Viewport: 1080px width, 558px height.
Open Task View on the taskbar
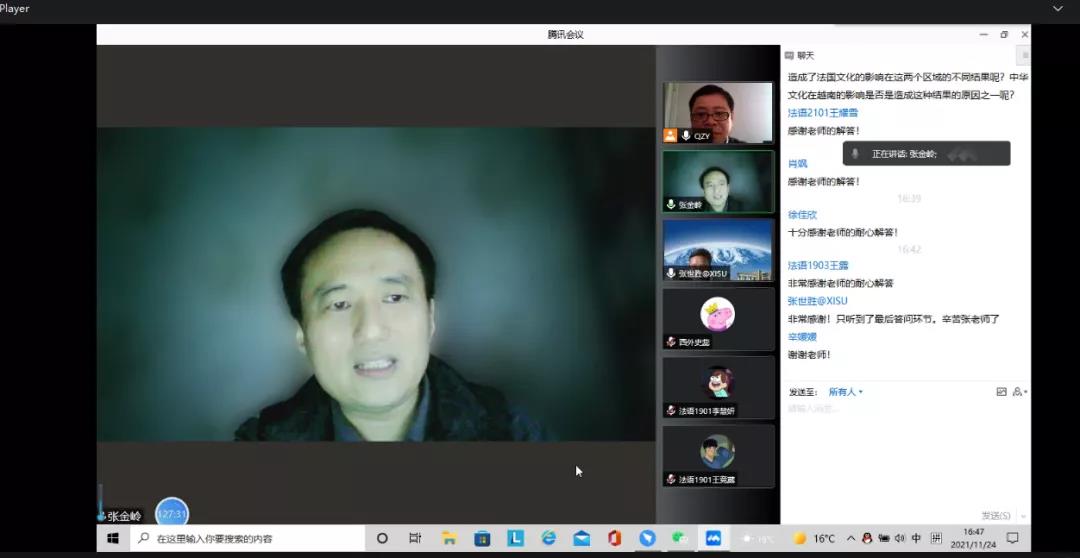coord(415,538)
